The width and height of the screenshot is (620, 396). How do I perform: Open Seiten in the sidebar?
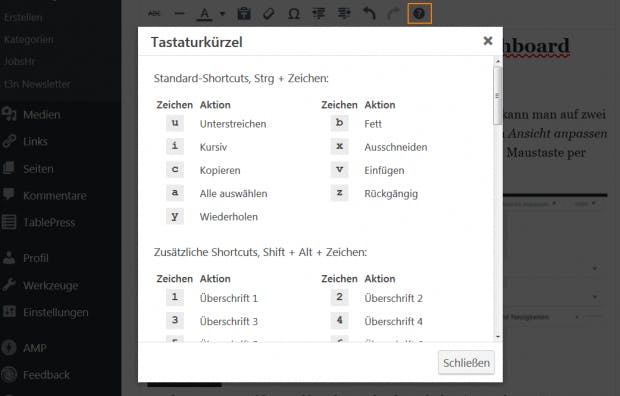[x=38, y=169]
